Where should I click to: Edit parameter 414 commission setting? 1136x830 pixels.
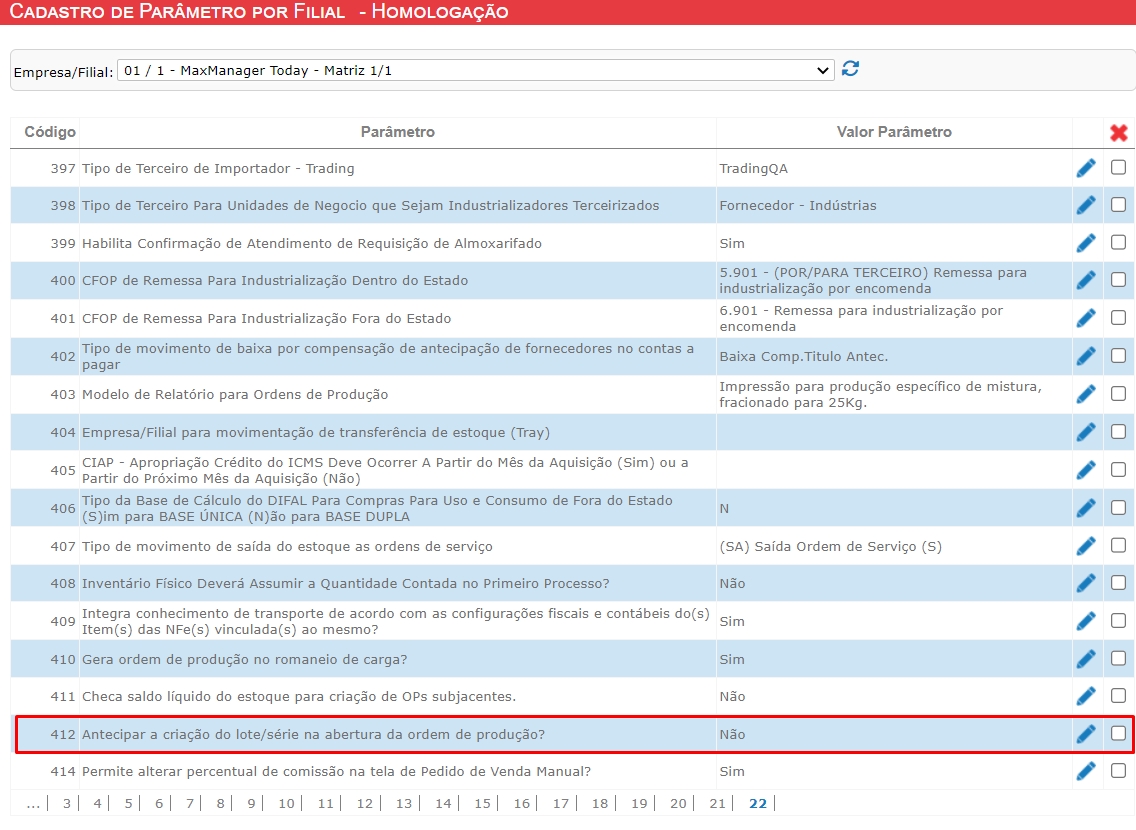[x=1086, y=771]
